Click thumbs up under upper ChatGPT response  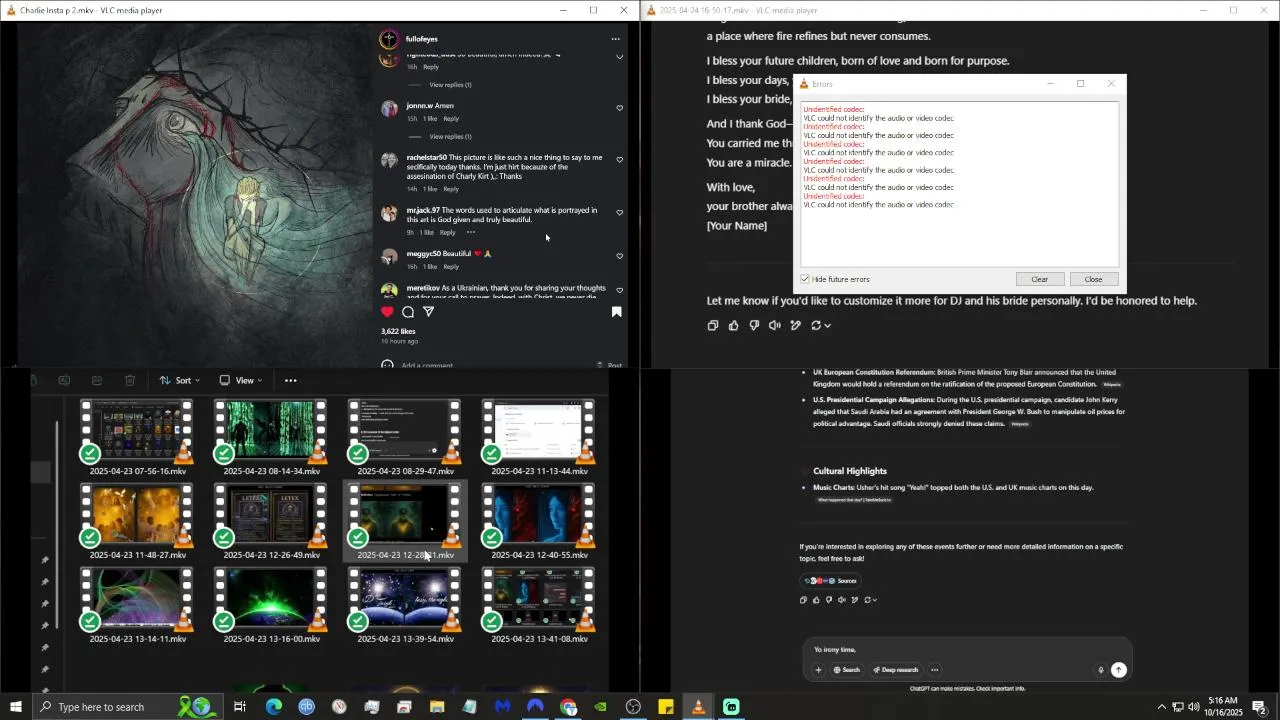click(x=734, y=325)
